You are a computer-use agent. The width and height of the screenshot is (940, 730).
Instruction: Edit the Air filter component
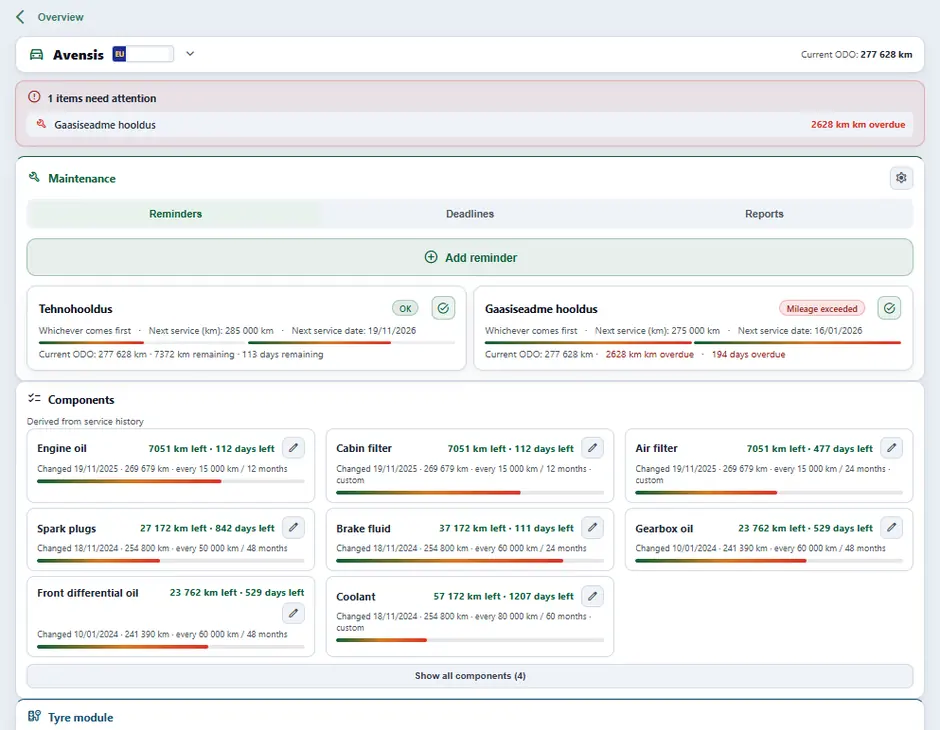(x=891, y=448)
